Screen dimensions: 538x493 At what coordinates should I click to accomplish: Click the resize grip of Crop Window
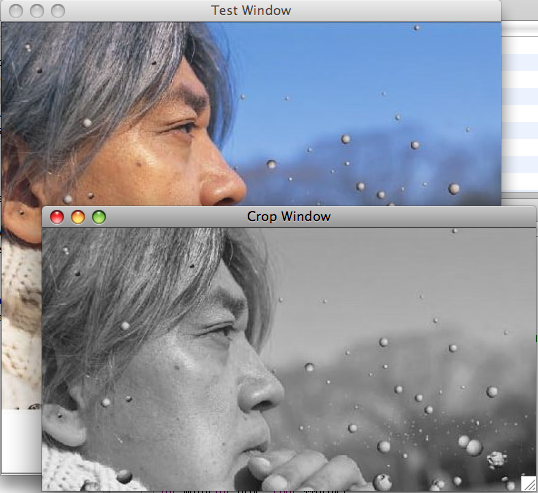(x=528, y=483)
